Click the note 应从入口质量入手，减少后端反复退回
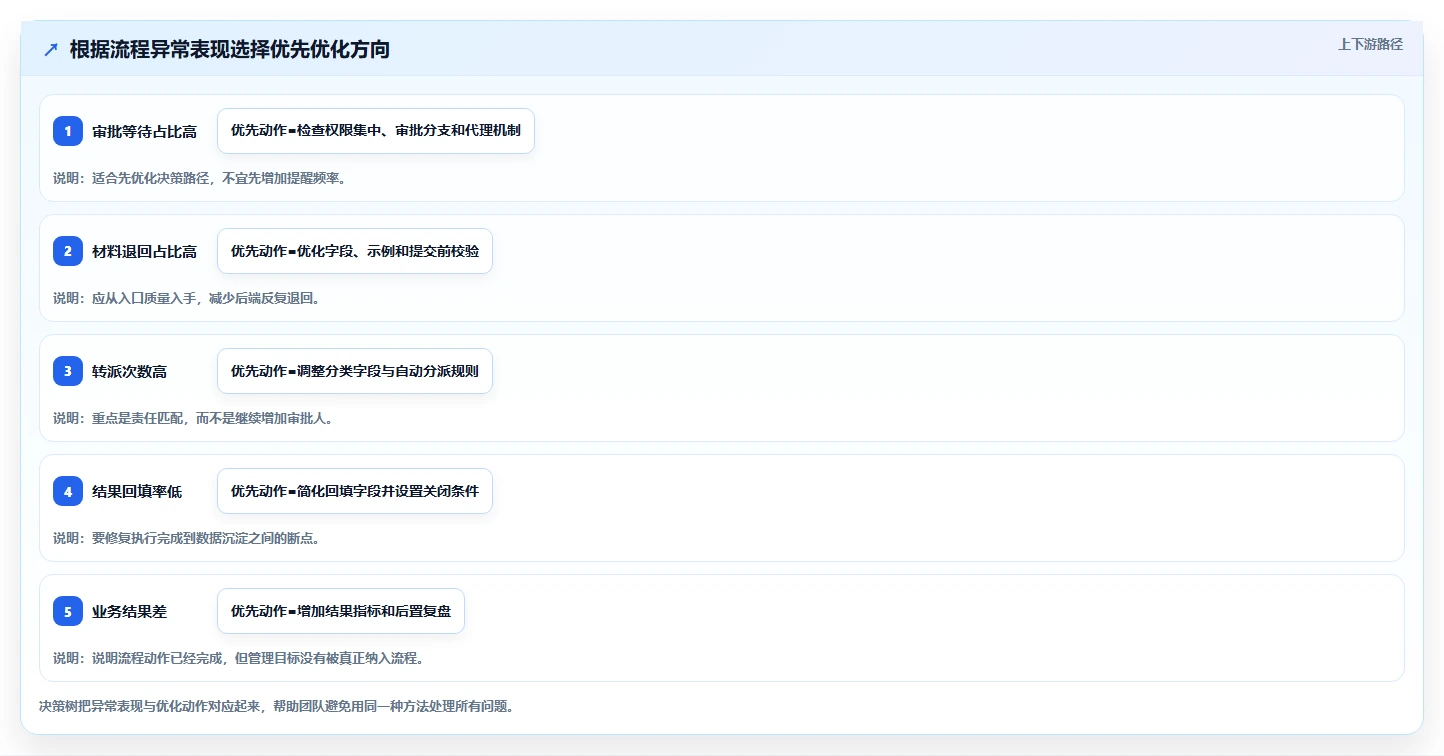 tap(187, 298)
